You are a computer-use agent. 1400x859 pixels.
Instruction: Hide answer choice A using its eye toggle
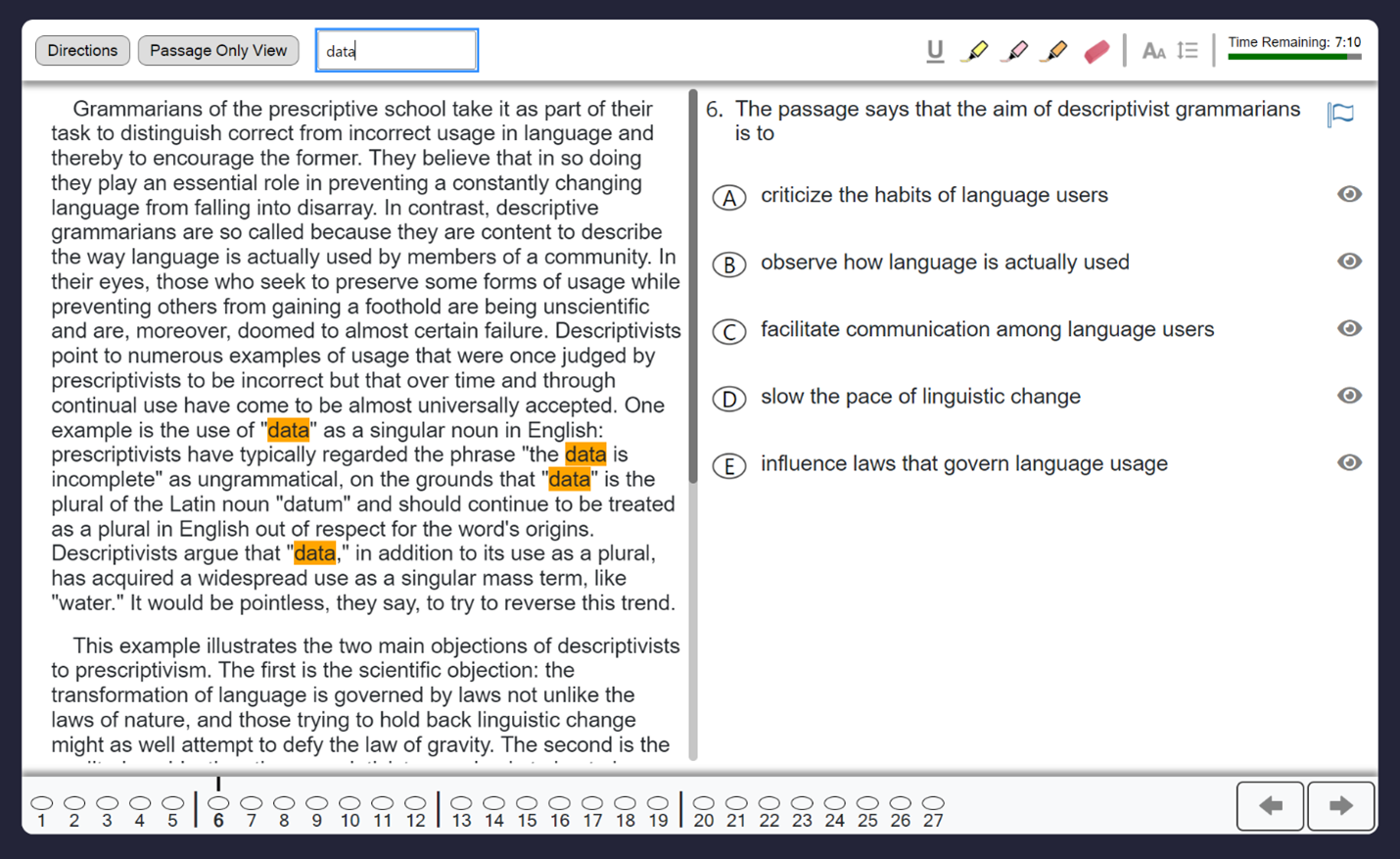pyautogui.click(x=1349, y=194)
